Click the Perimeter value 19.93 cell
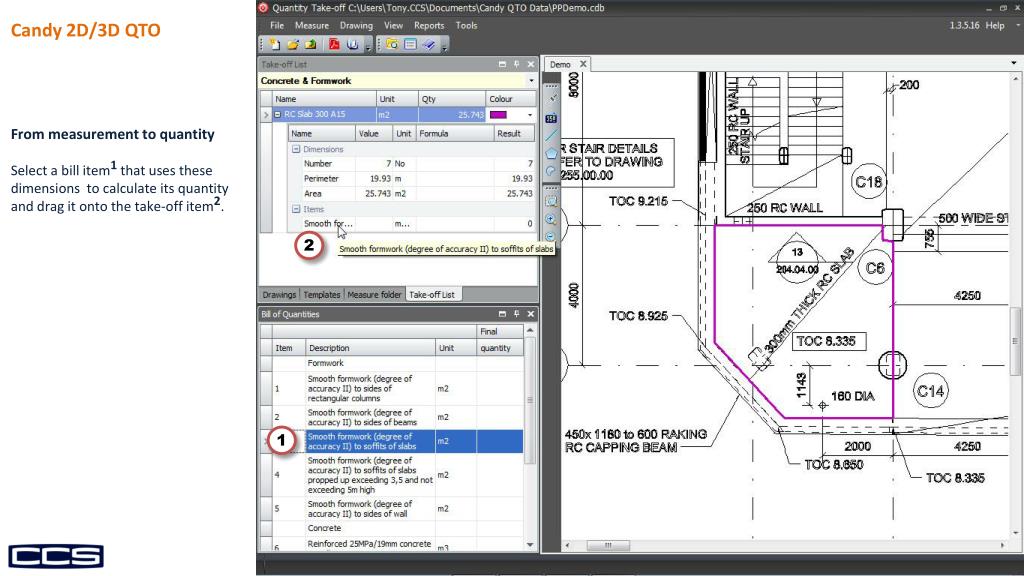The height and width of the screenshot is (576, 1024). coord(374,179)
